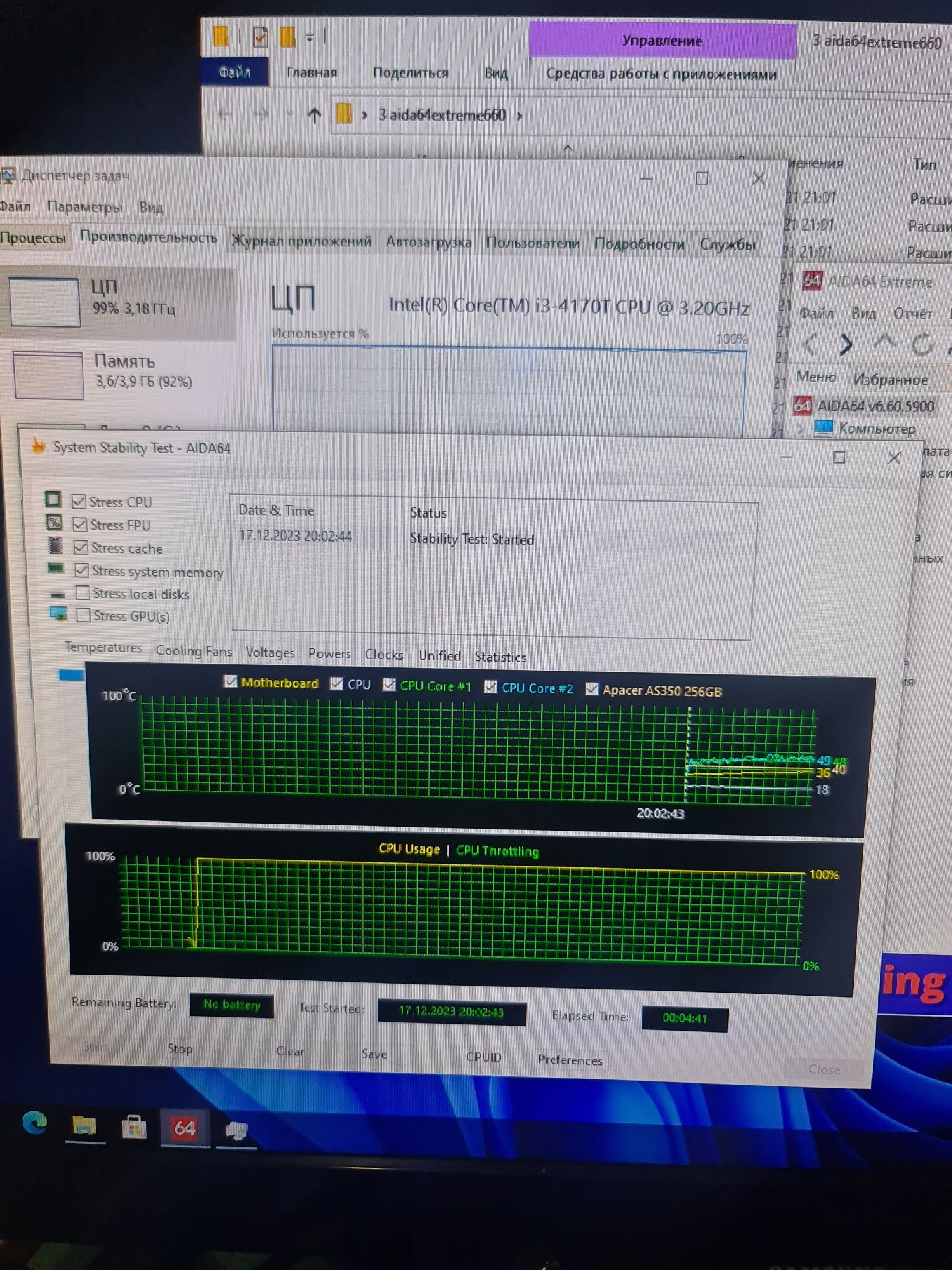The height and width of the screenshot is (1270, 952).
Task: Click the Stress GPU monitor icon
Action: (x=58, y=613)
